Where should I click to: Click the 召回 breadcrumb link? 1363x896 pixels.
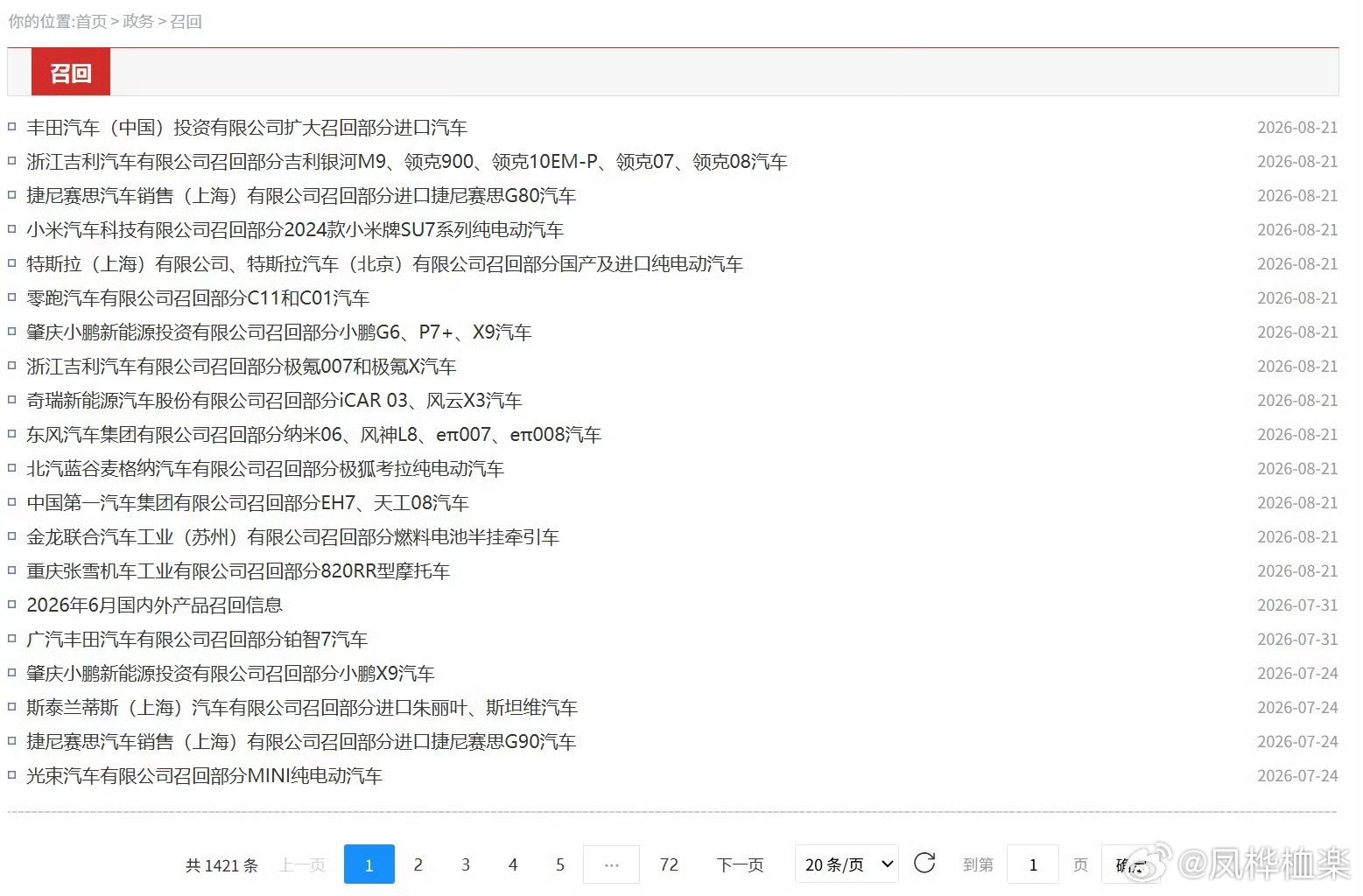[186, 21]
